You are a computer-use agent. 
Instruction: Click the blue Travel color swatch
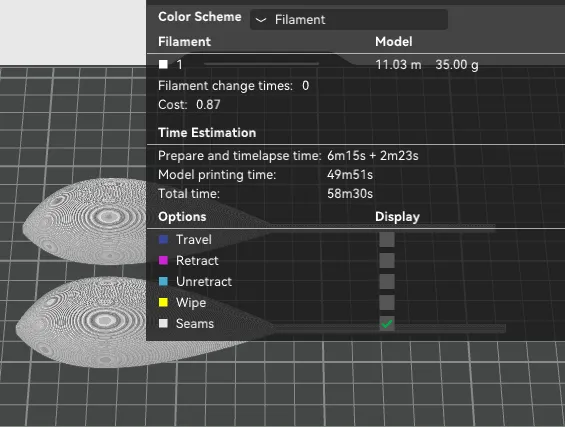[x=163, y=240]
